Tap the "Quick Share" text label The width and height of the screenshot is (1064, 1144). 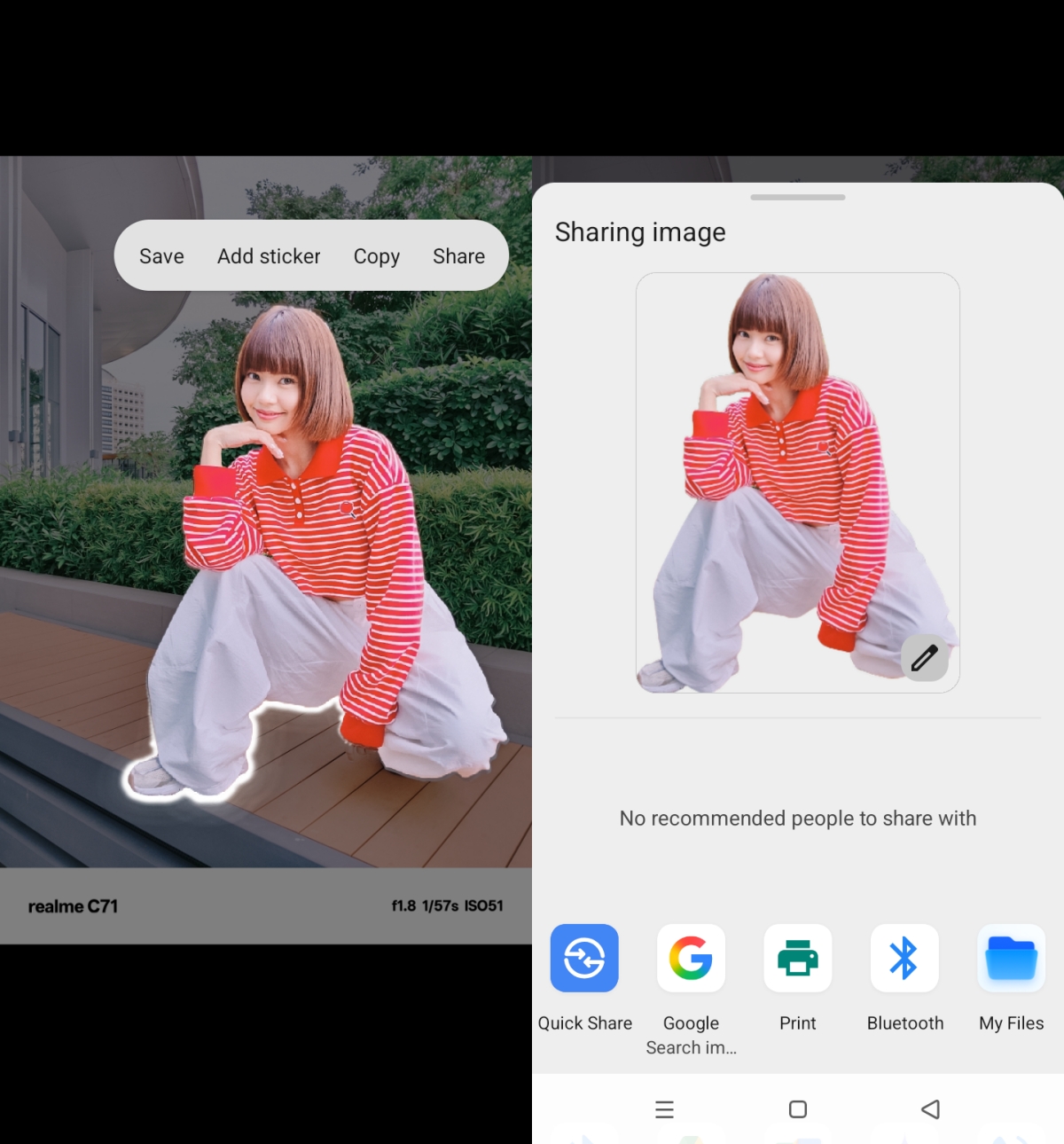pos(584,1023)
